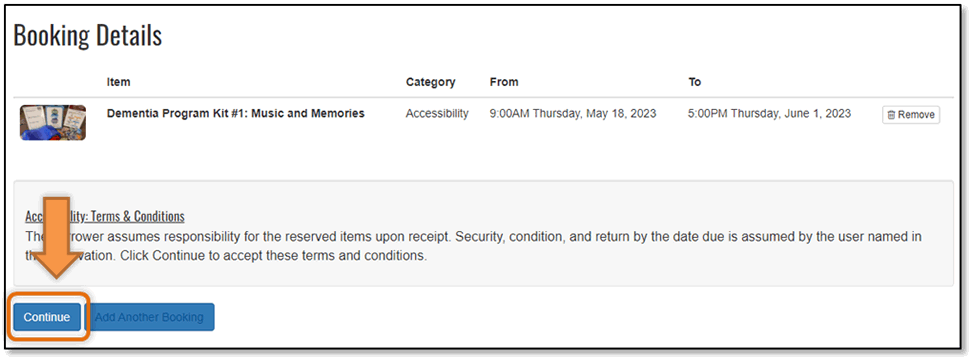Select the Accessibility category cell
The width and height of the screenshot is (973, 361).
(x=437, y=114)
